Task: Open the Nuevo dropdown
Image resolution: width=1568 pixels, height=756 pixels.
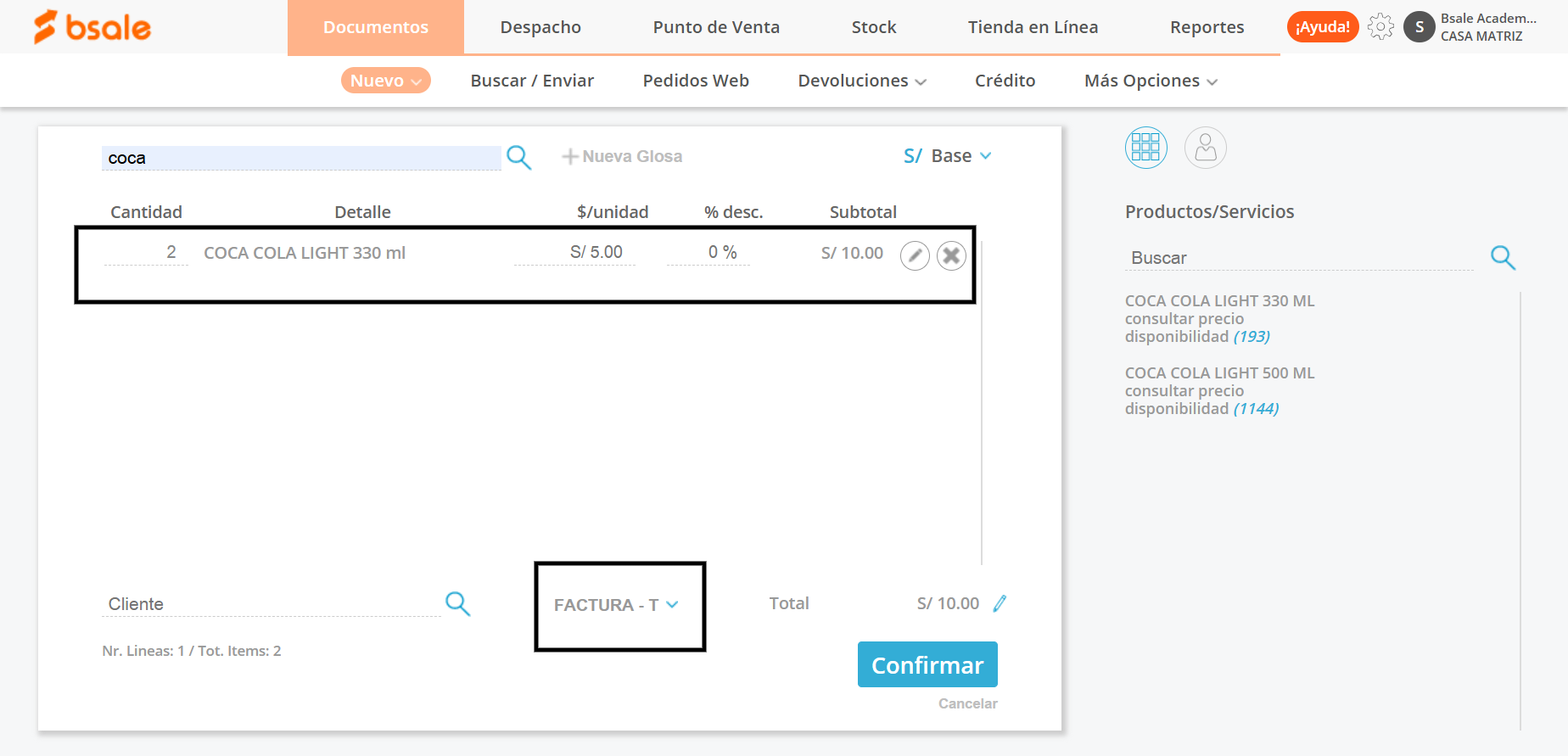Action: 386,81
